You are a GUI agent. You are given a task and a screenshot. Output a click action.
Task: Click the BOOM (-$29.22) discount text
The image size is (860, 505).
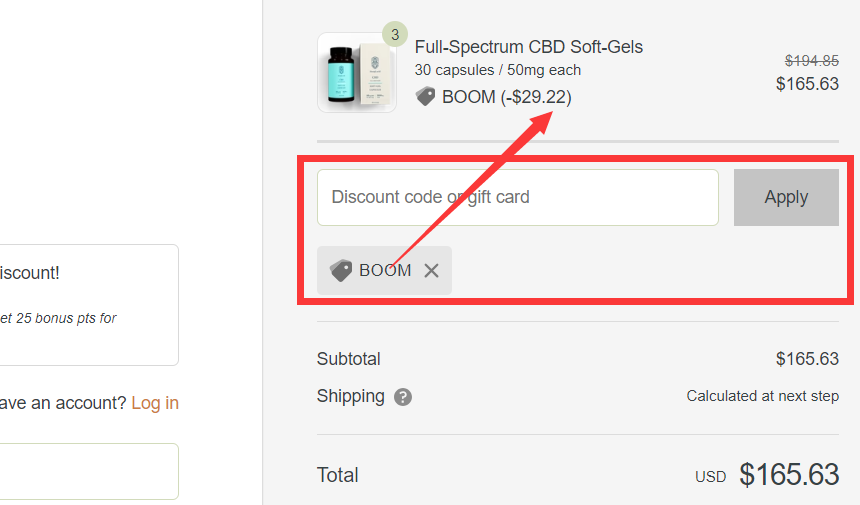(507, 97)
